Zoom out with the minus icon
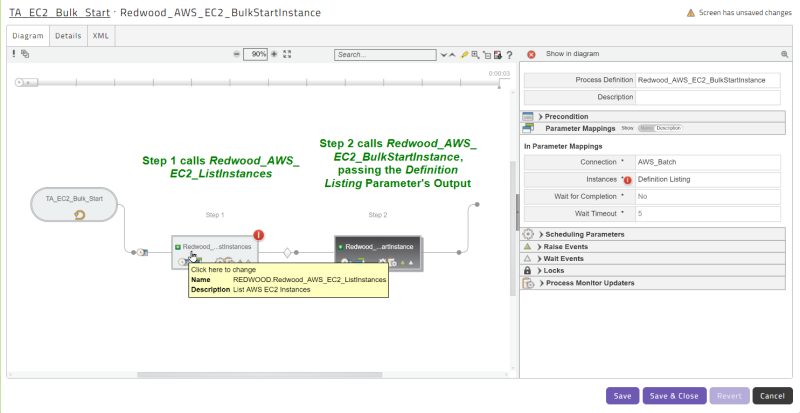The image size is (800, 413). [236, 54]
